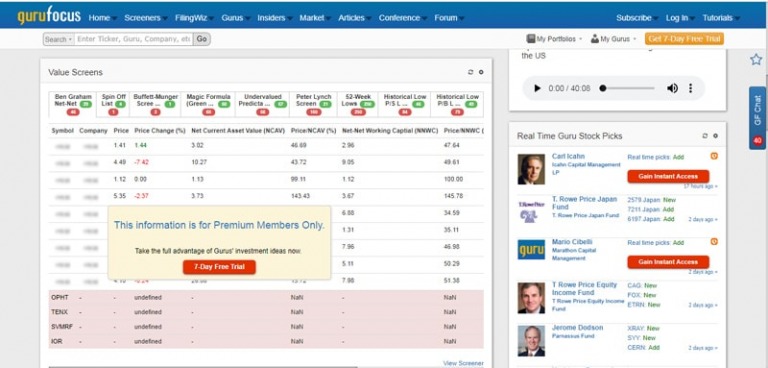The height and width of the screenshot is (368, 768).
Task: Select the Magic Formula tab
Action: (x=208, y=104)
